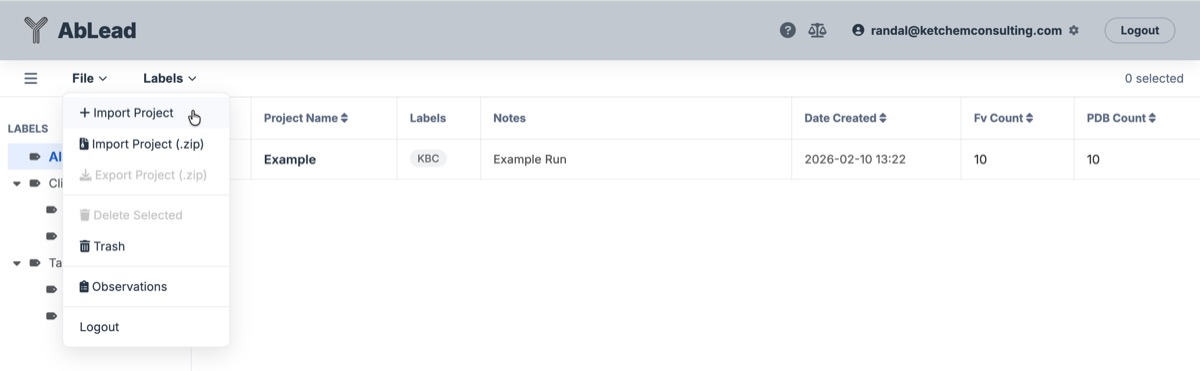Click the Notes column header
The height and width of the screenshot is (371, 1200).
click(509, 118)
